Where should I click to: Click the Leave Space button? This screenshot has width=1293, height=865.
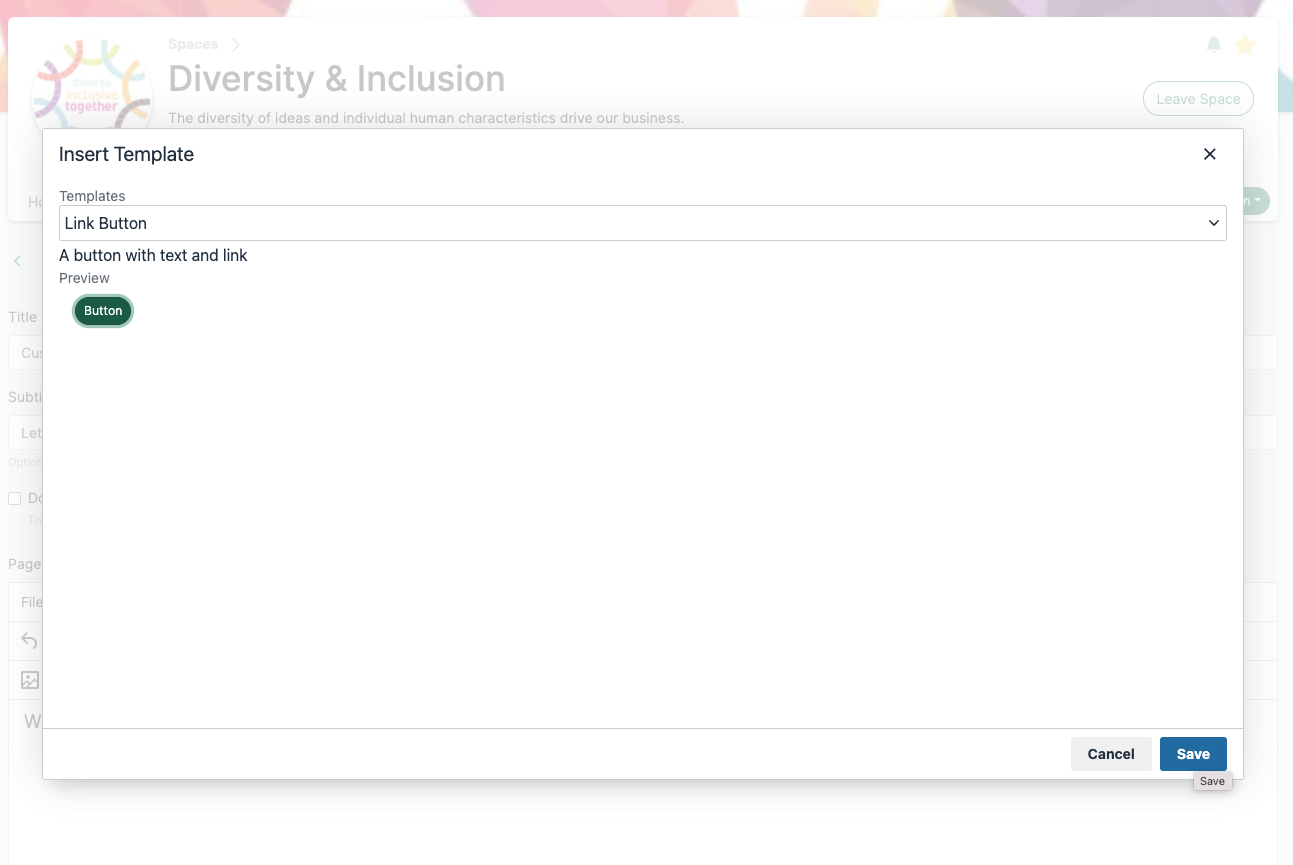tap(1198, 99)
